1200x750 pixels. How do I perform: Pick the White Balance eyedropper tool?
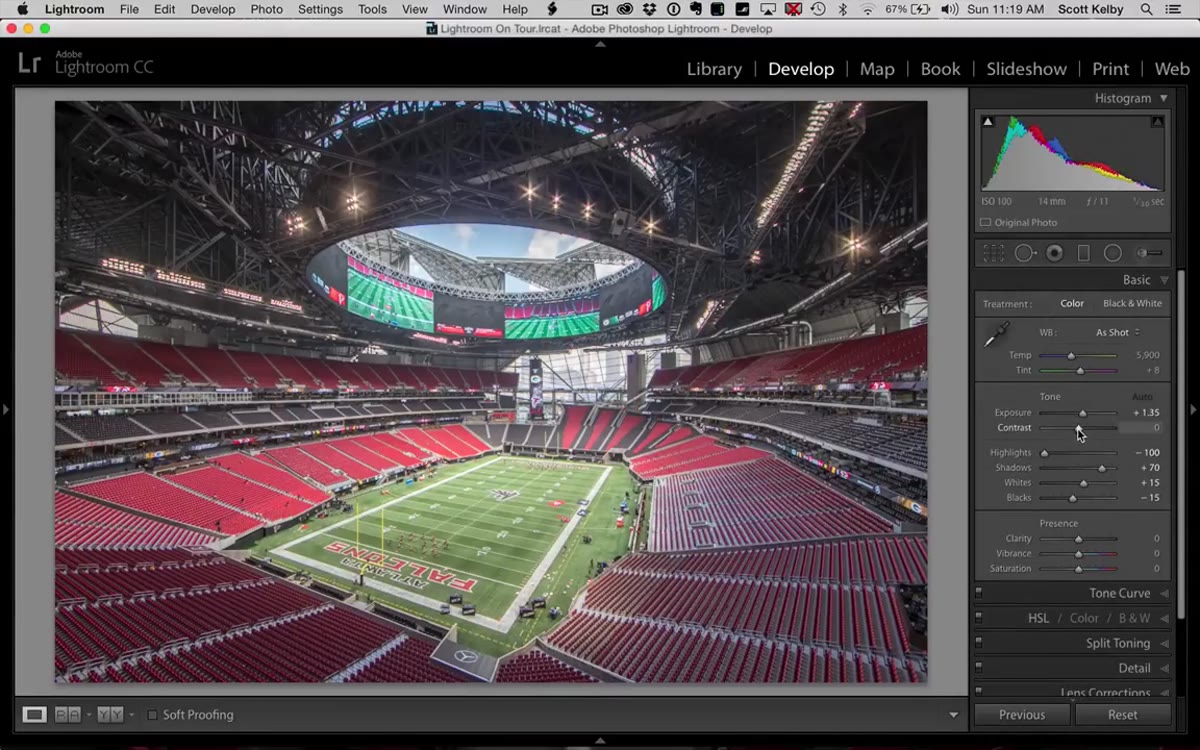995,336
